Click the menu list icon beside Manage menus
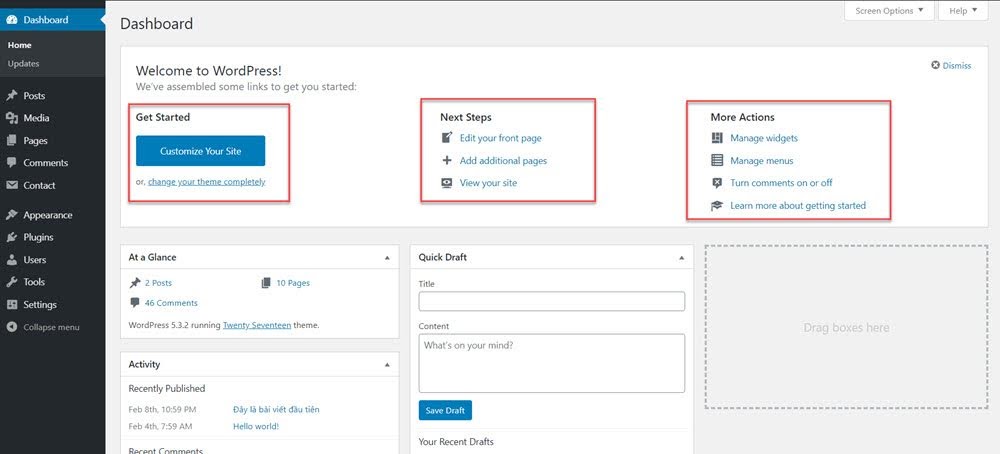Screen dimensions: 1000x454 point(717,161)
